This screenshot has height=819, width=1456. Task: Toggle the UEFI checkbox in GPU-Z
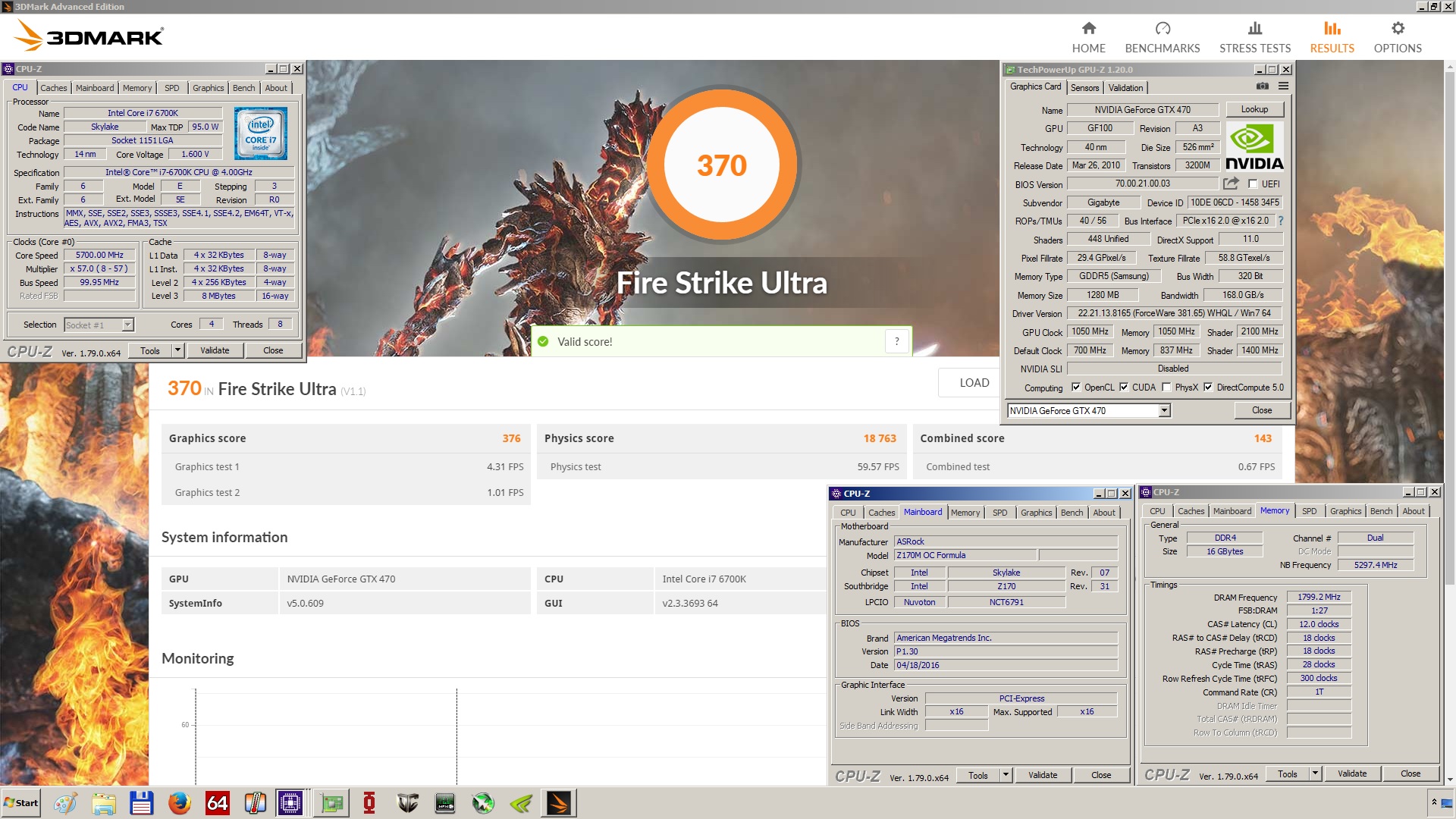(1253, 184)
